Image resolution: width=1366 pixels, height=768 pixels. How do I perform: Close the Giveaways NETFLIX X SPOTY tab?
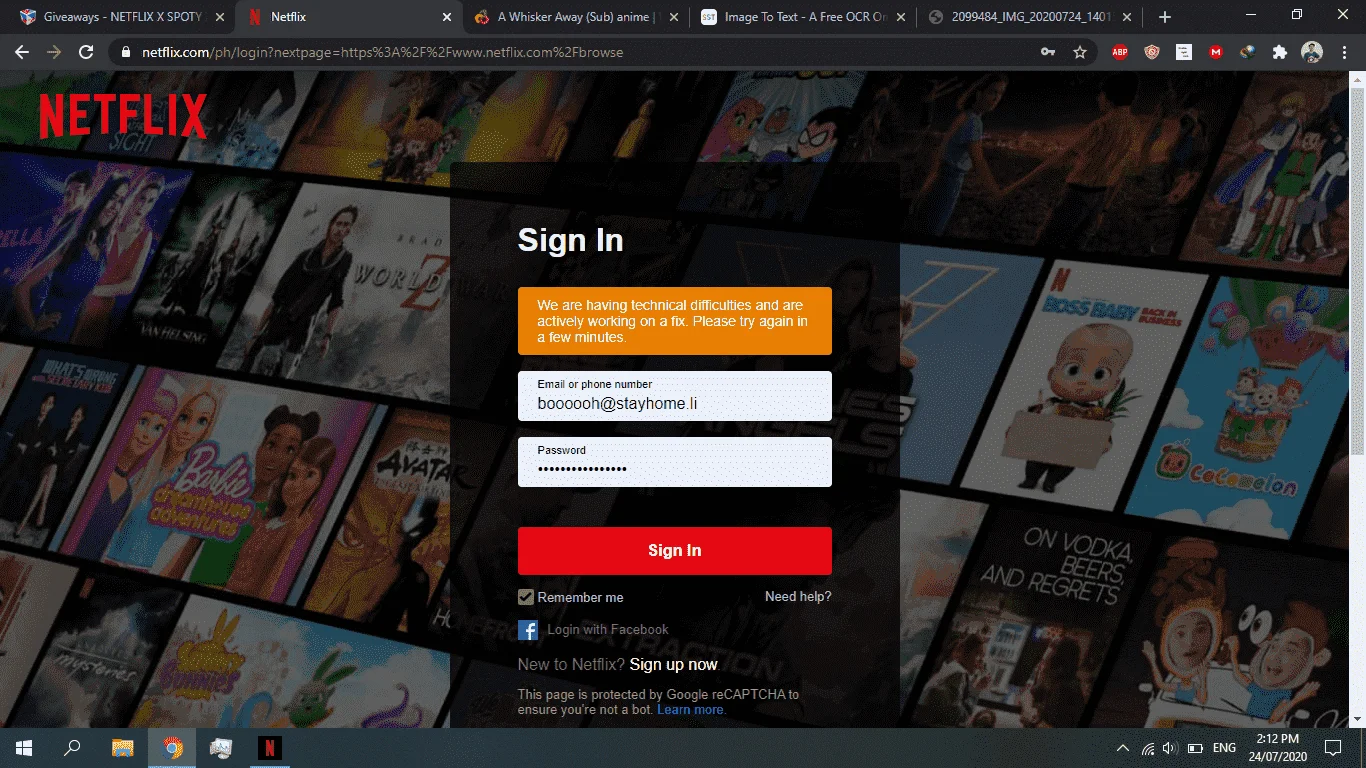(220, 17)
